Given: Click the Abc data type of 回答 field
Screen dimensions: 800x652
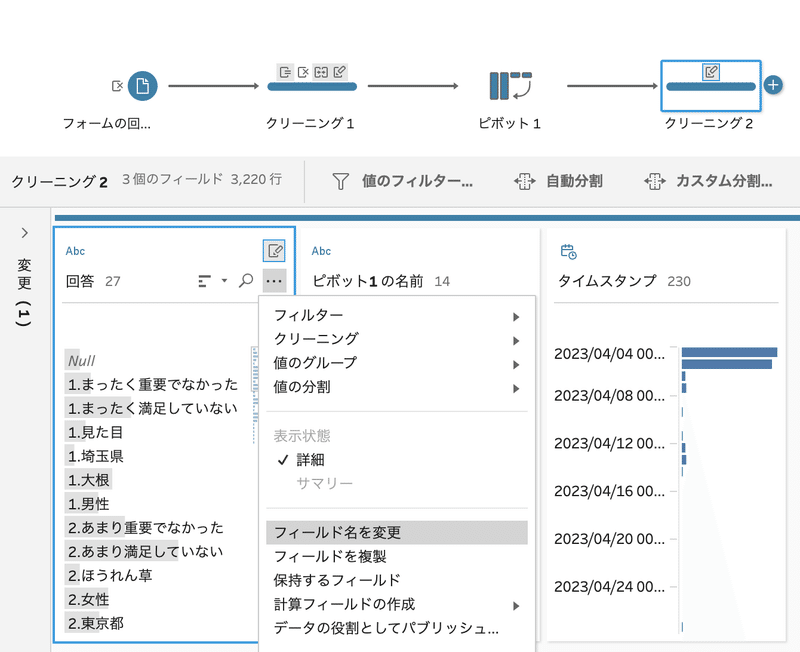Looking at the screenshot, I should click(75, 251).
